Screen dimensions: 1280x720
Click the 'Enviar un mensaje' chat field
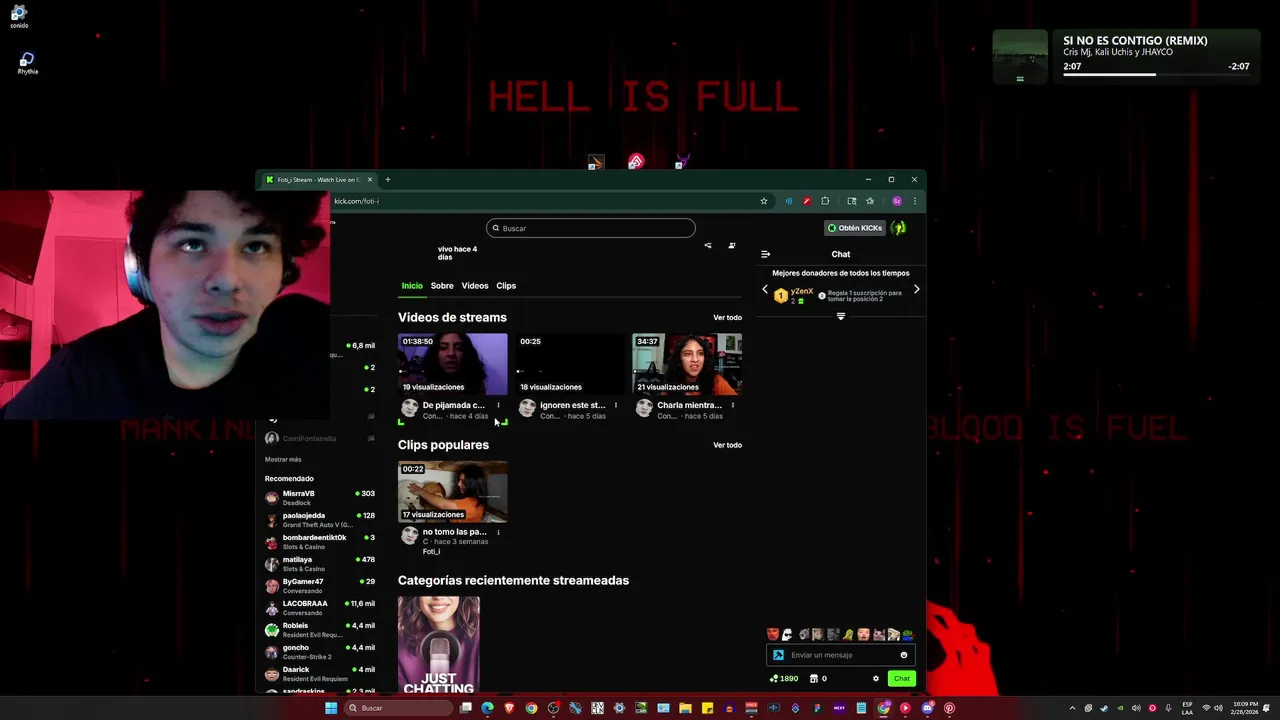(841, 655)
